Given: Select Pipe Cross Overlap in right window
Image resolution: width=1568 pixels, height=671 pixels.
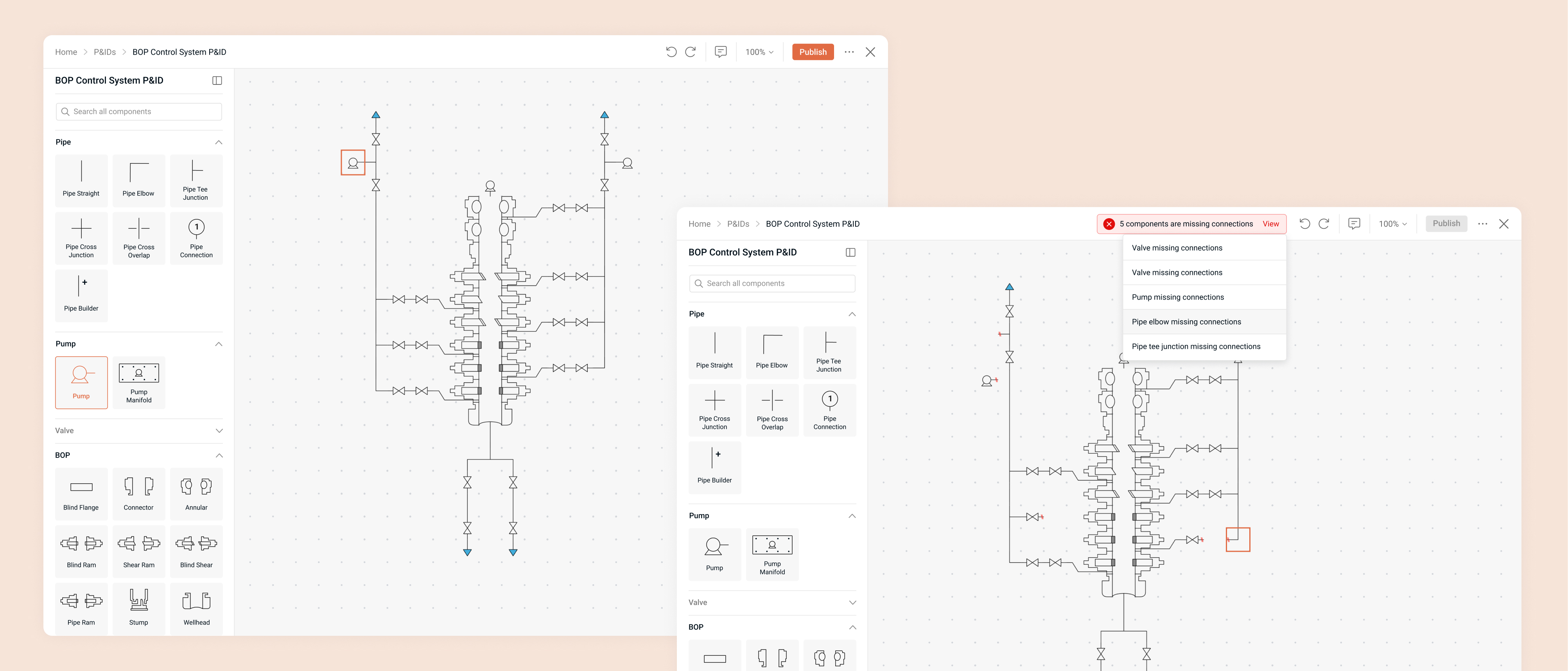Looking at the screenshot, I should [x=772, y=410].
